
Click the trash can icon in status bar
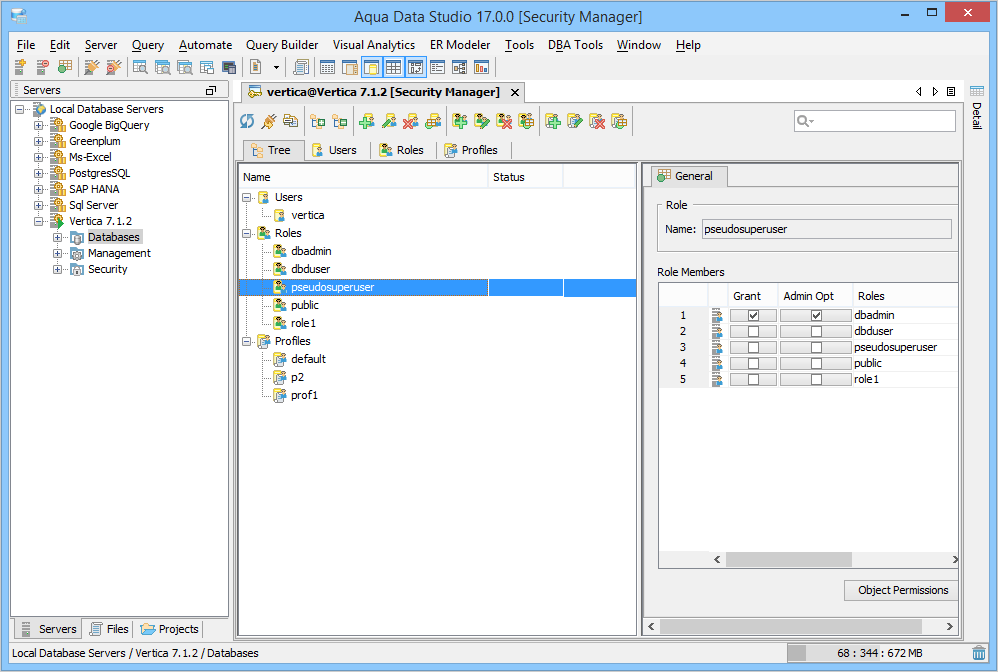[x=979, y=653]
